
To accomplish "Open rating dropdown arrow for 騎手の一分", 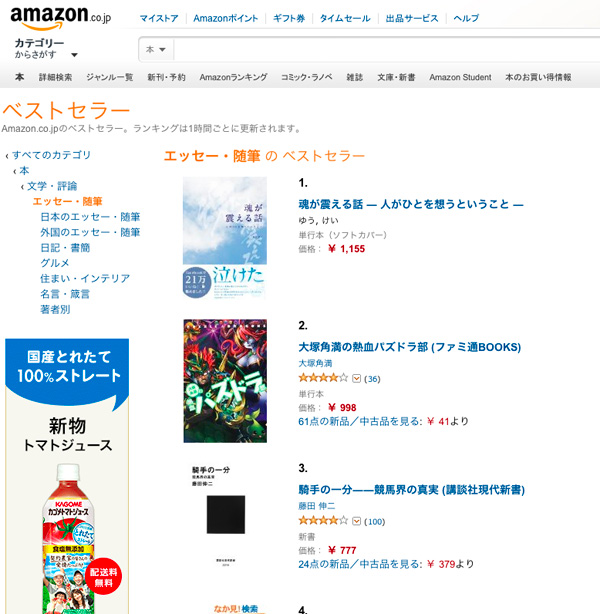I will pos(356,521).
